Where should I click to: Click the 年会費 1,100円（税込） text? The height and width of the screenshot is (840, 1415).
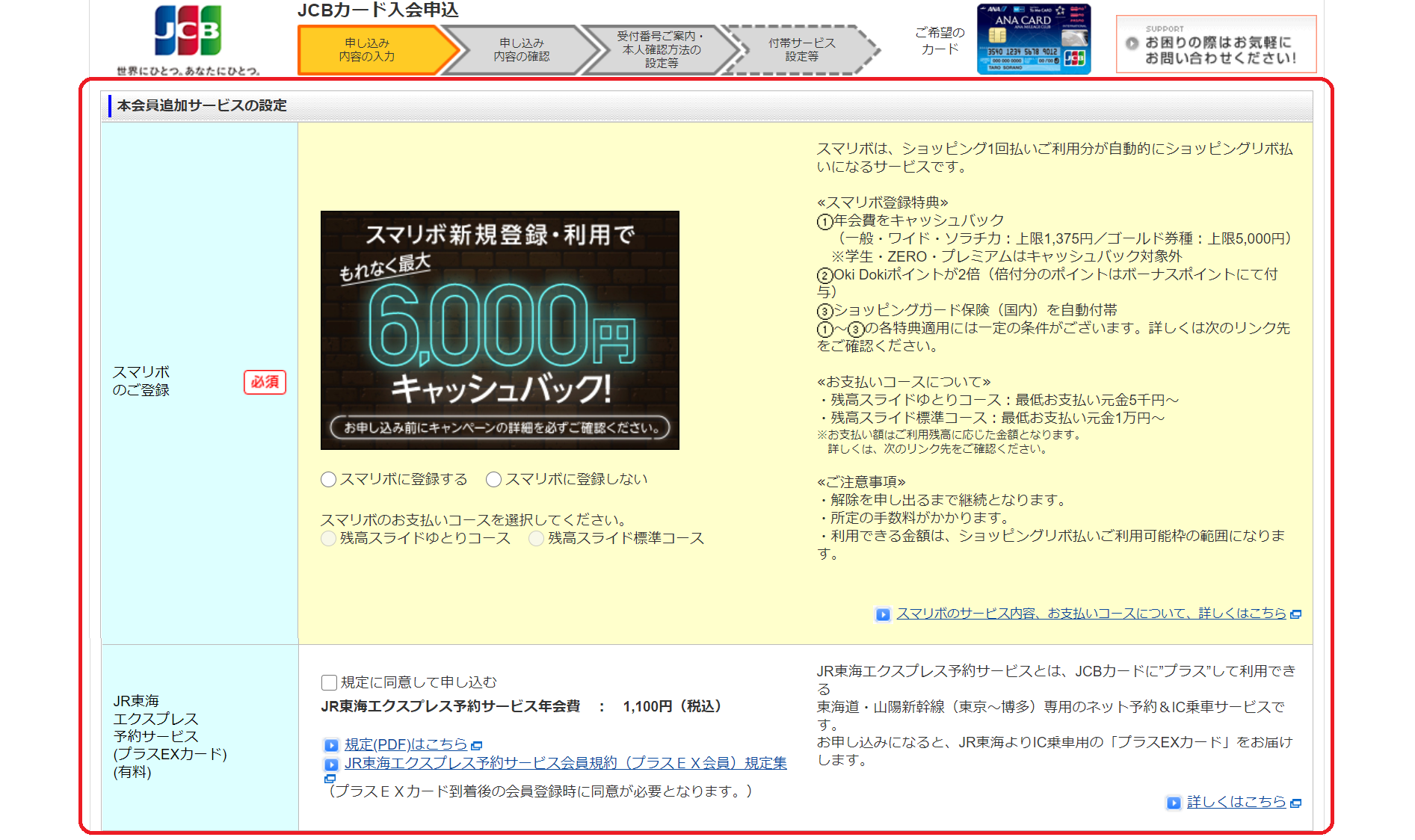coord(521,706)
